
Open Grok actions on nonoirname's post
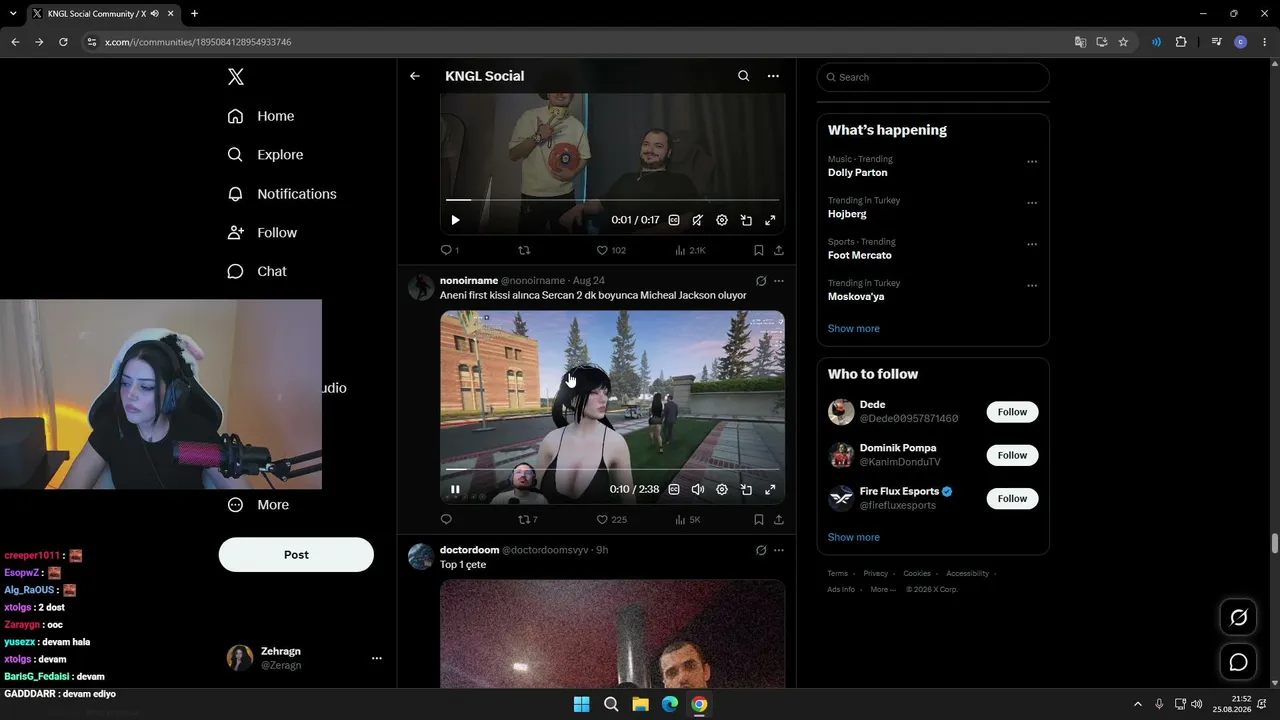(x=761, y=281)
